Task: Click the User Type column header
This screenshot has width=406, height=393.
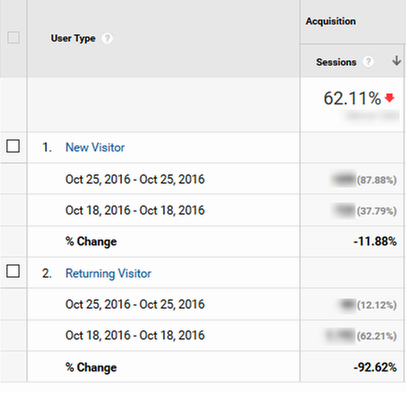Action: [73, 38]
